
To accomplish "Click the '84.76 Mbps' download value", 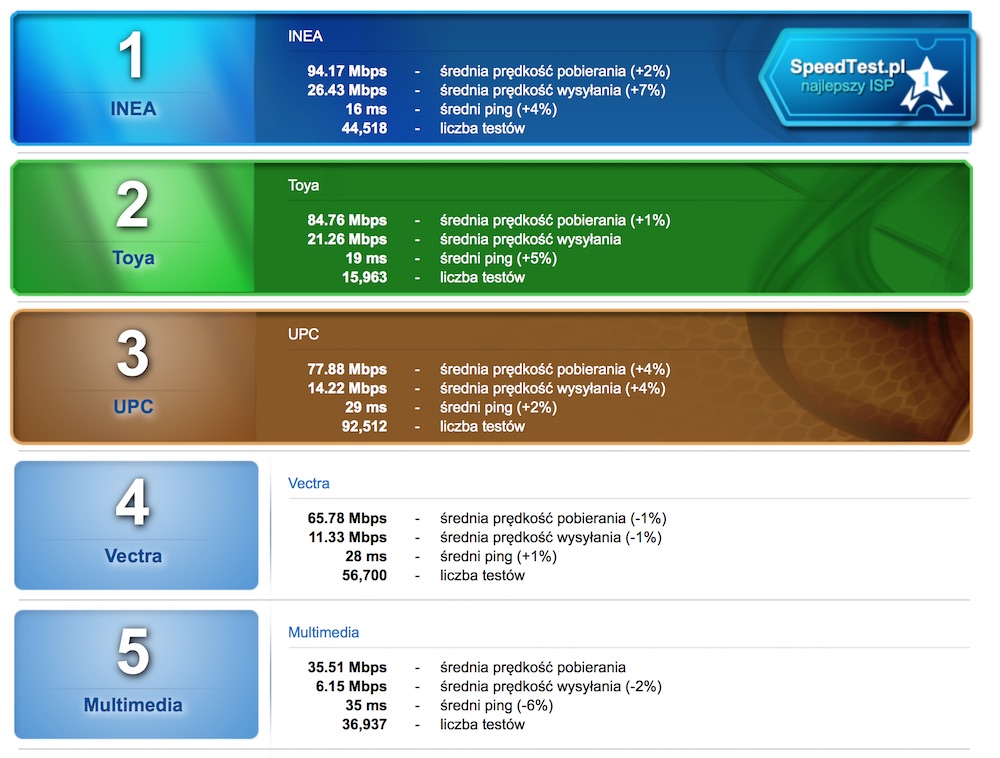I will [x=347, y=220].
